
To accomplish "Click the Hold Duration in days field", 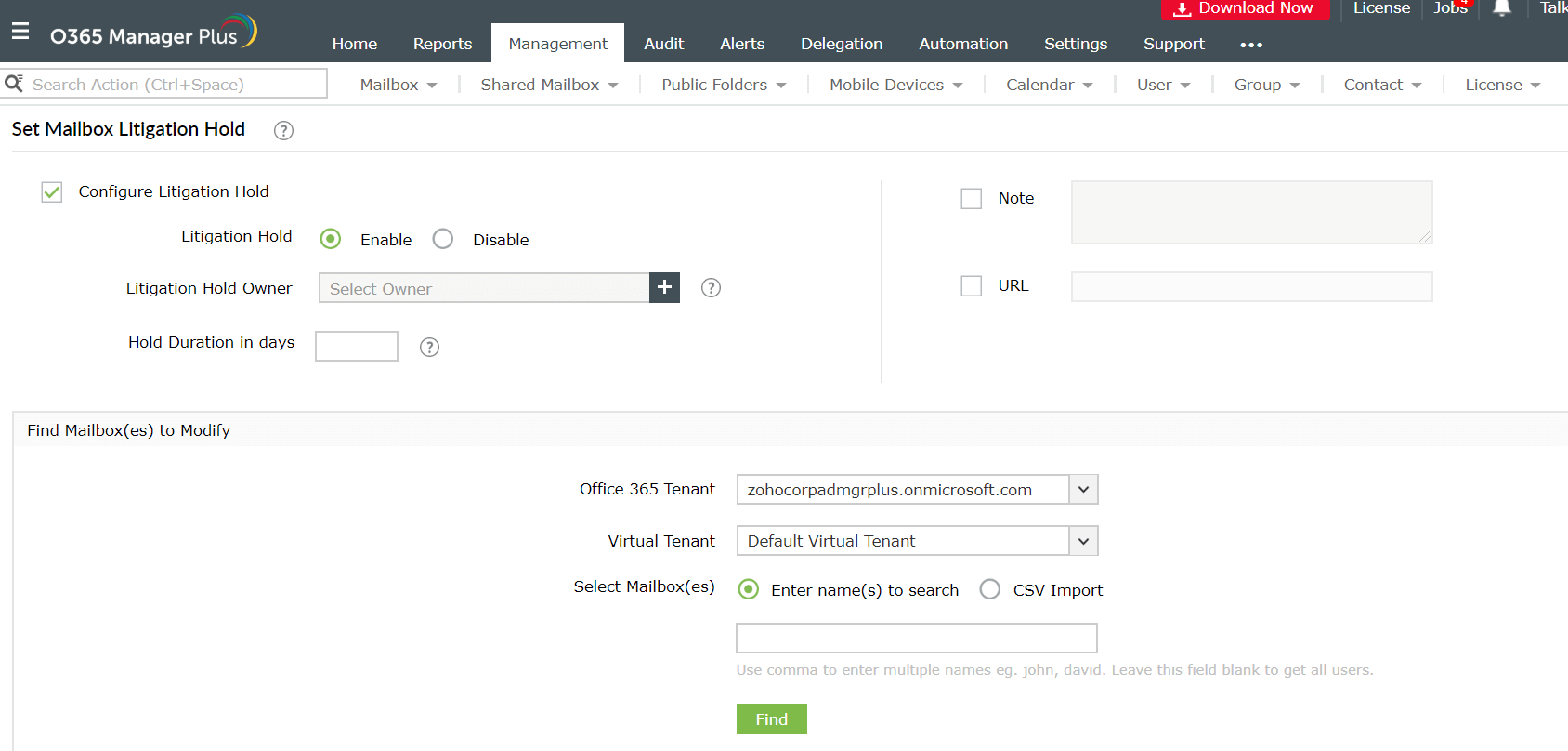I will point(357,346).
